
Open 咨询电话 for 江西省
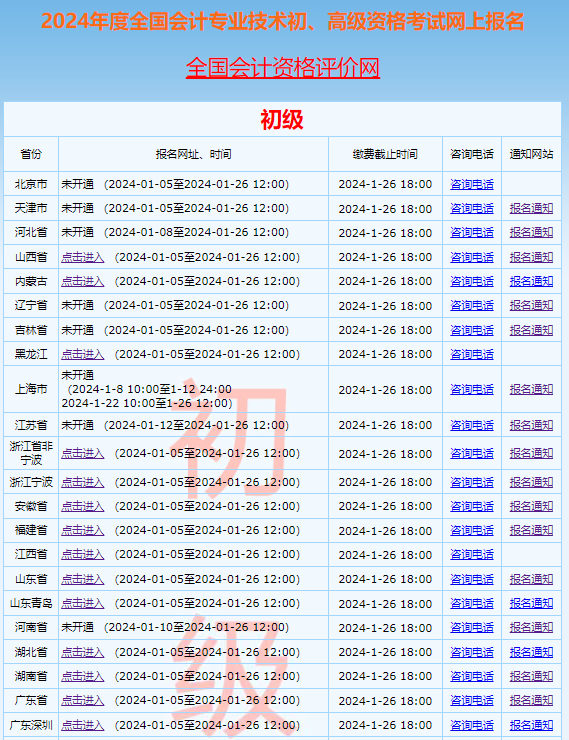click(x=472, y=555)
